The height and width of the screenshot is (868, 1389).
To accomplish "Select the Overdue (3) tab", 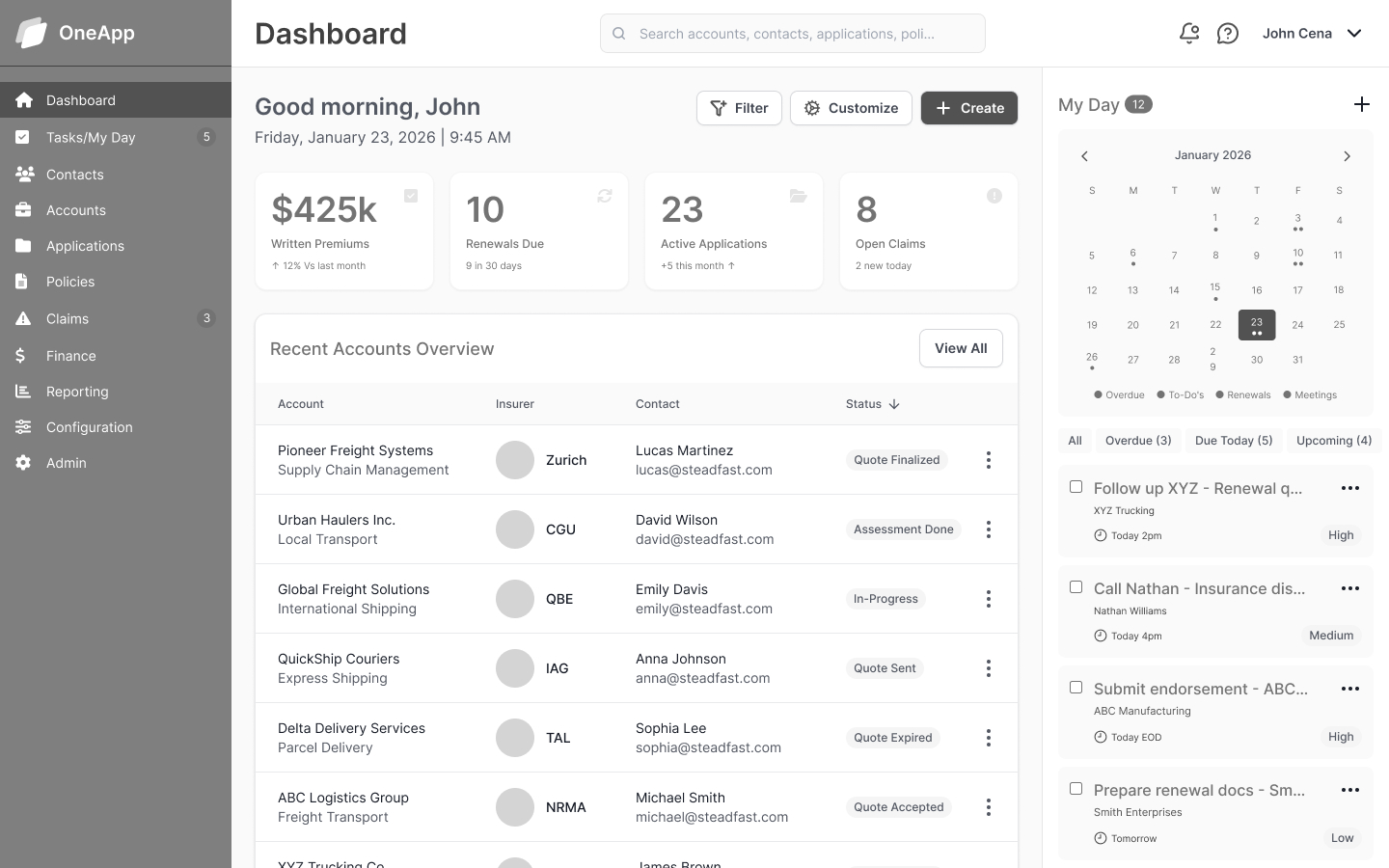I will 1138,441.
